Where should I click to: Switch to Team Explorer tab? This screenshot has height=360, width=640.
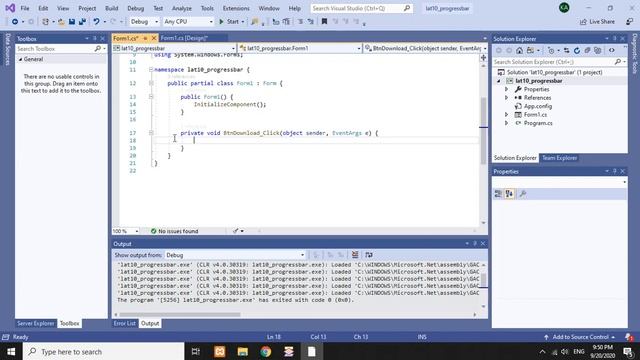pos(559,158)
